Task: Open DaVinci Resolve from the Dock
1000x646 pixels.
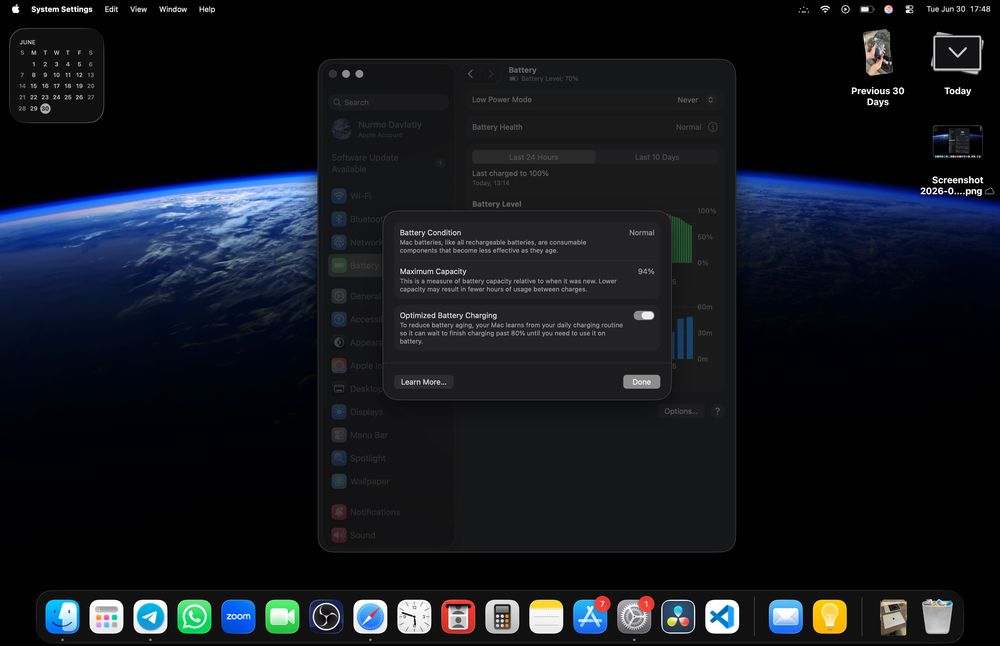Action: click(x=678, y=617)
